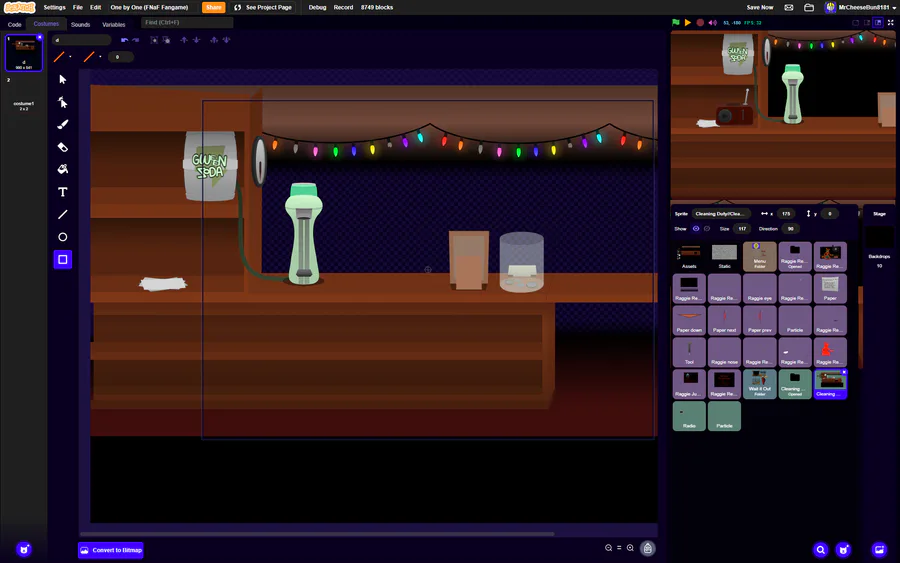Click the Find (Ctrl+F) search box

pos(187,22)
